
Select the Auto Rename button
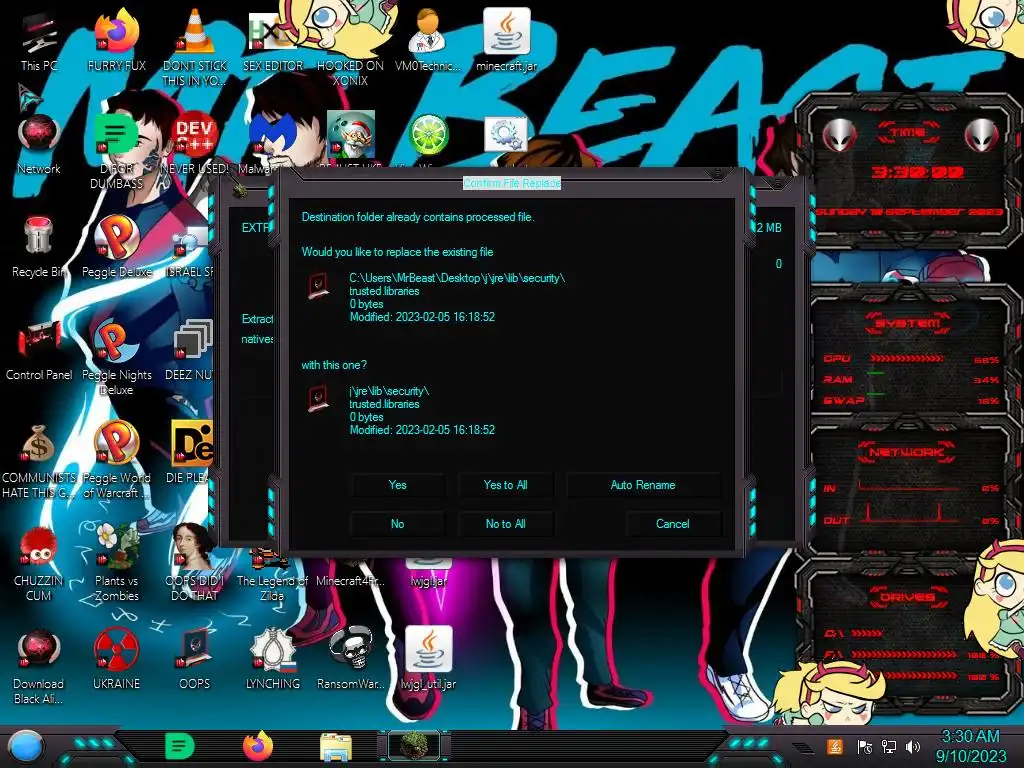coord(643,485)
